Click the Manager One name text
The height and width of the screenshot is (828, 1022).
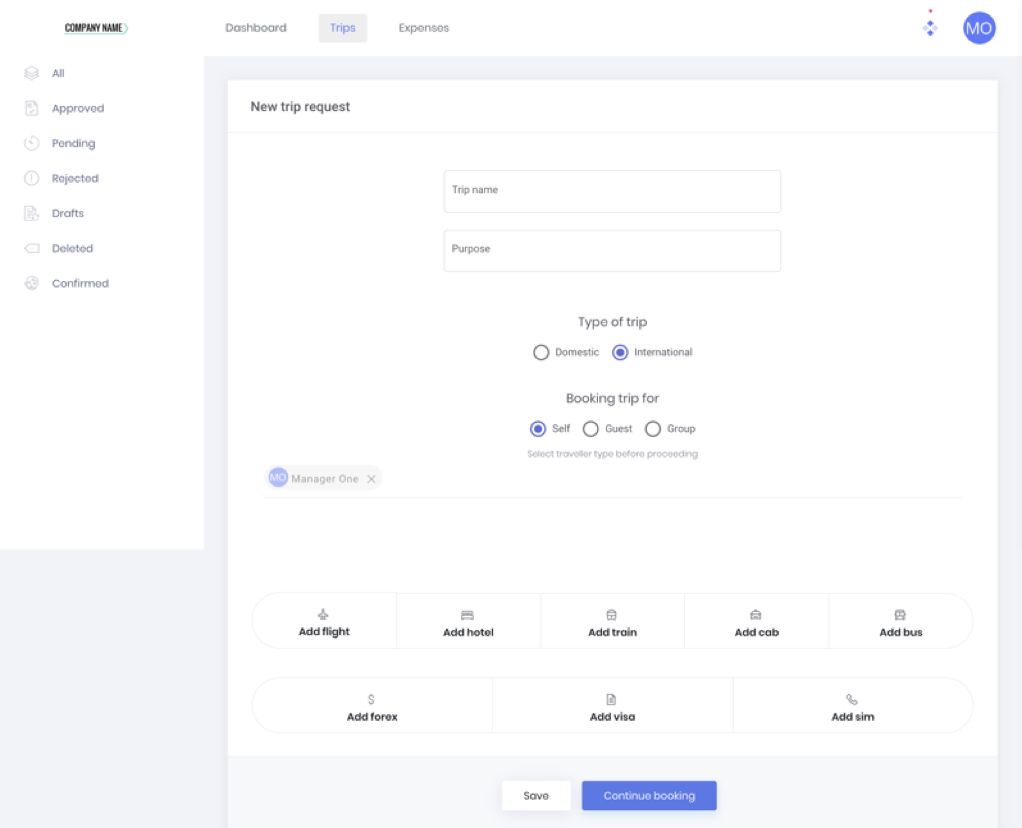coord(325,479)
